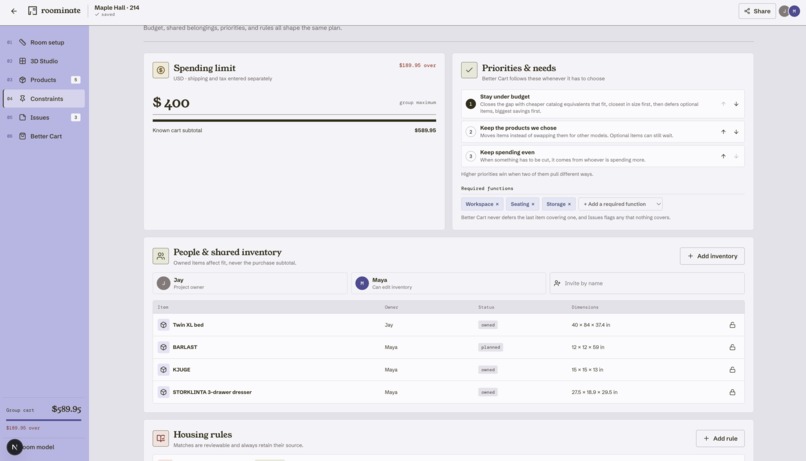
Task: Open Room setup in sidebar
Action: [44, 42]
